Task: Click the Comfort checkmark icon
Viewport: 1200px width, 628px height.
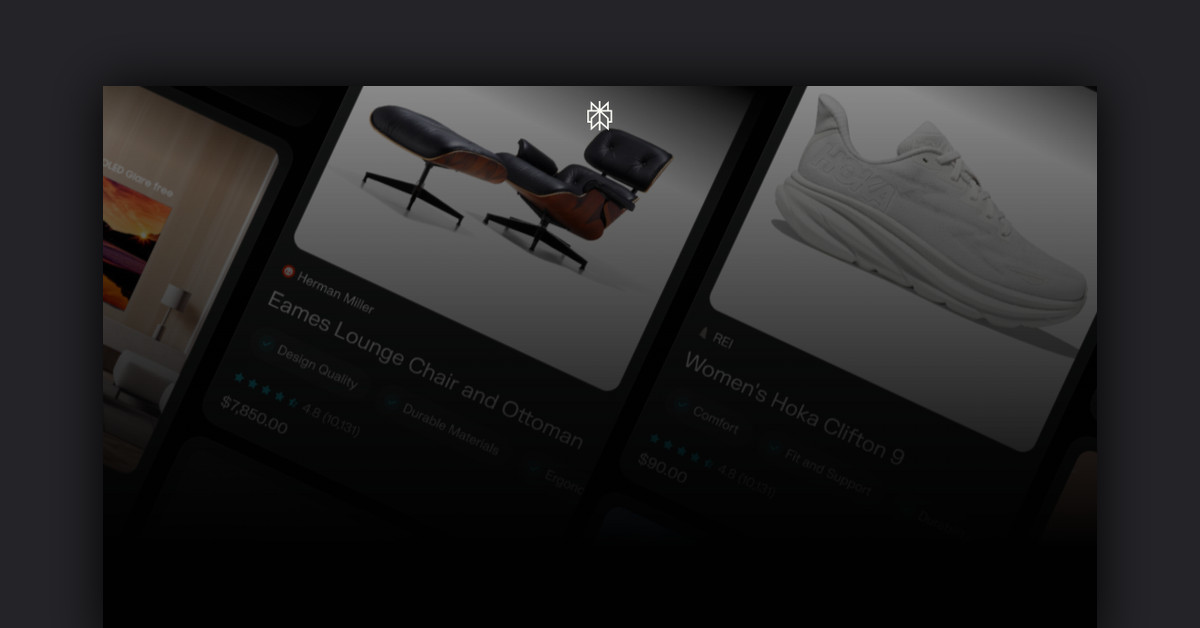Action: pos(682,405)
